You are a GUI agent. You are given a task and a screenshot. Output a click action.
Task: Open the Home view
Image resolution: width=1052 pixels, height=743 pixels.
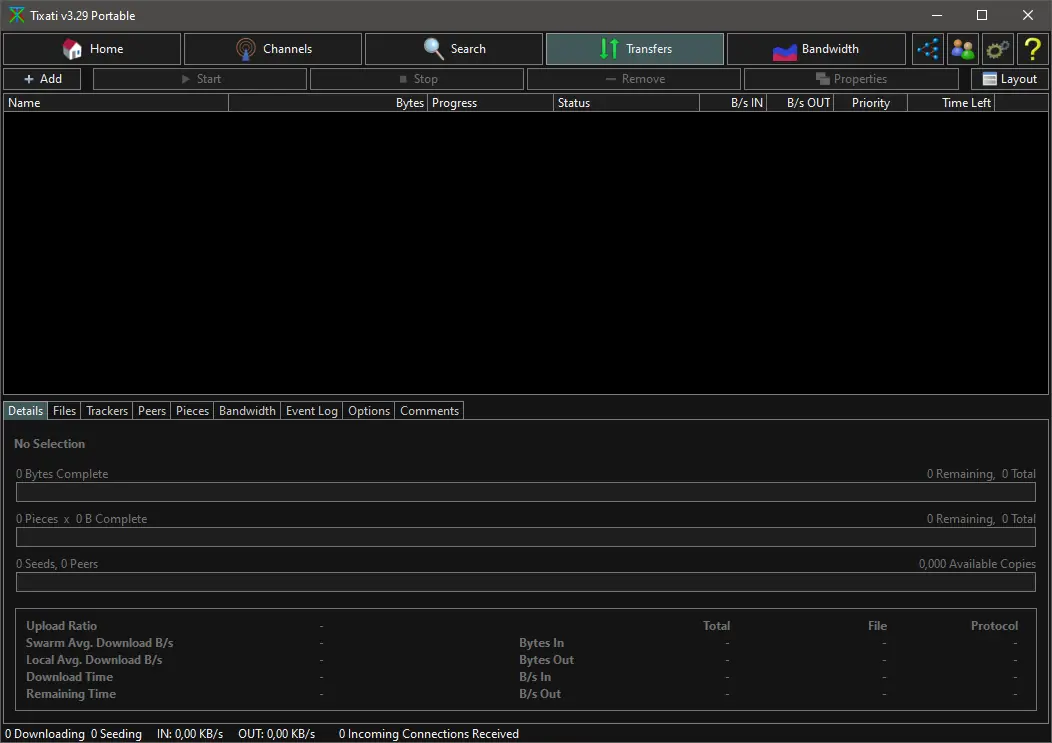click(x=92, y=49)
